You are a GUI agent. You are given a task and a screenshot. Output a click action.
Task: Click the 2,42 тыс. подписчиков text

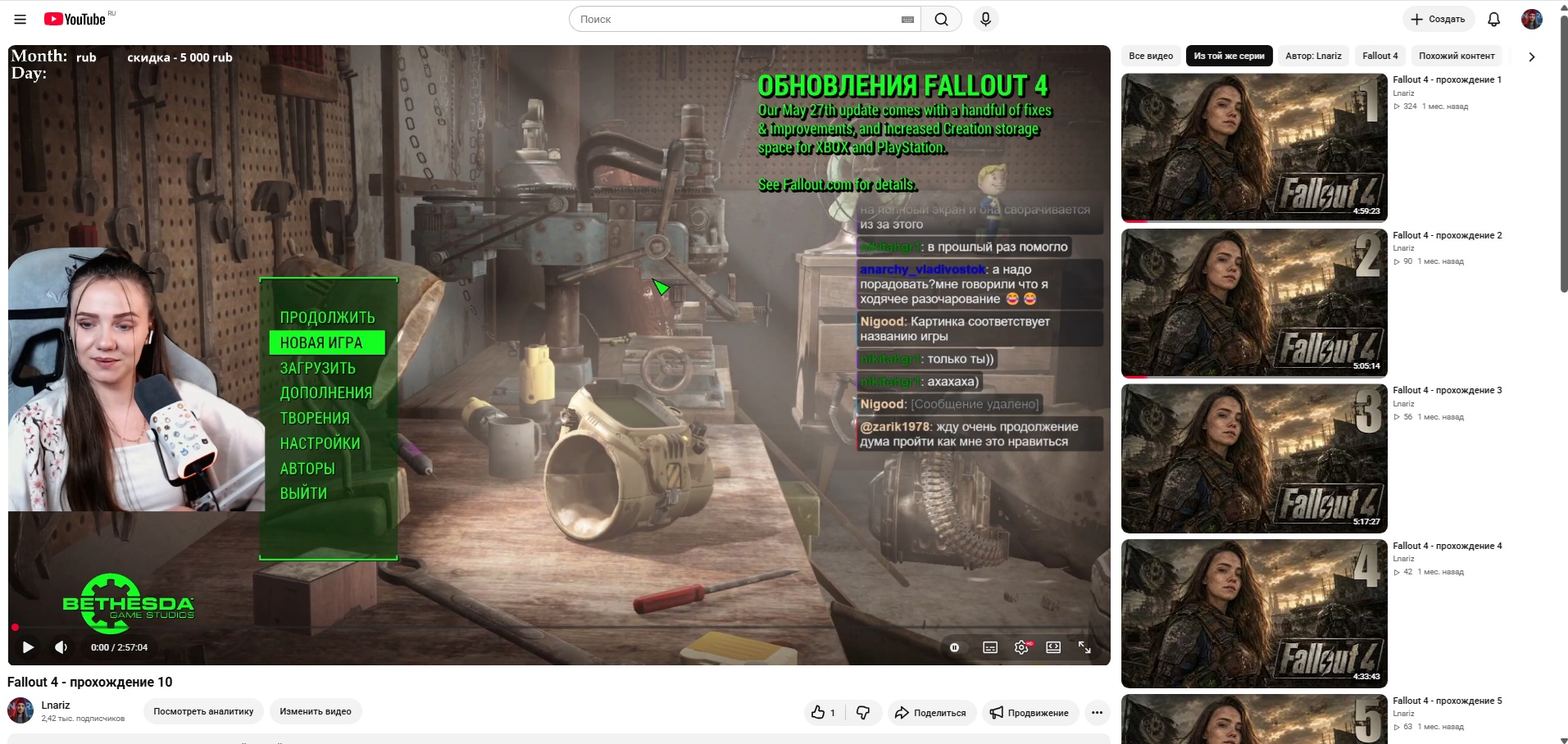pyautogui.click(x=83, y=719)
